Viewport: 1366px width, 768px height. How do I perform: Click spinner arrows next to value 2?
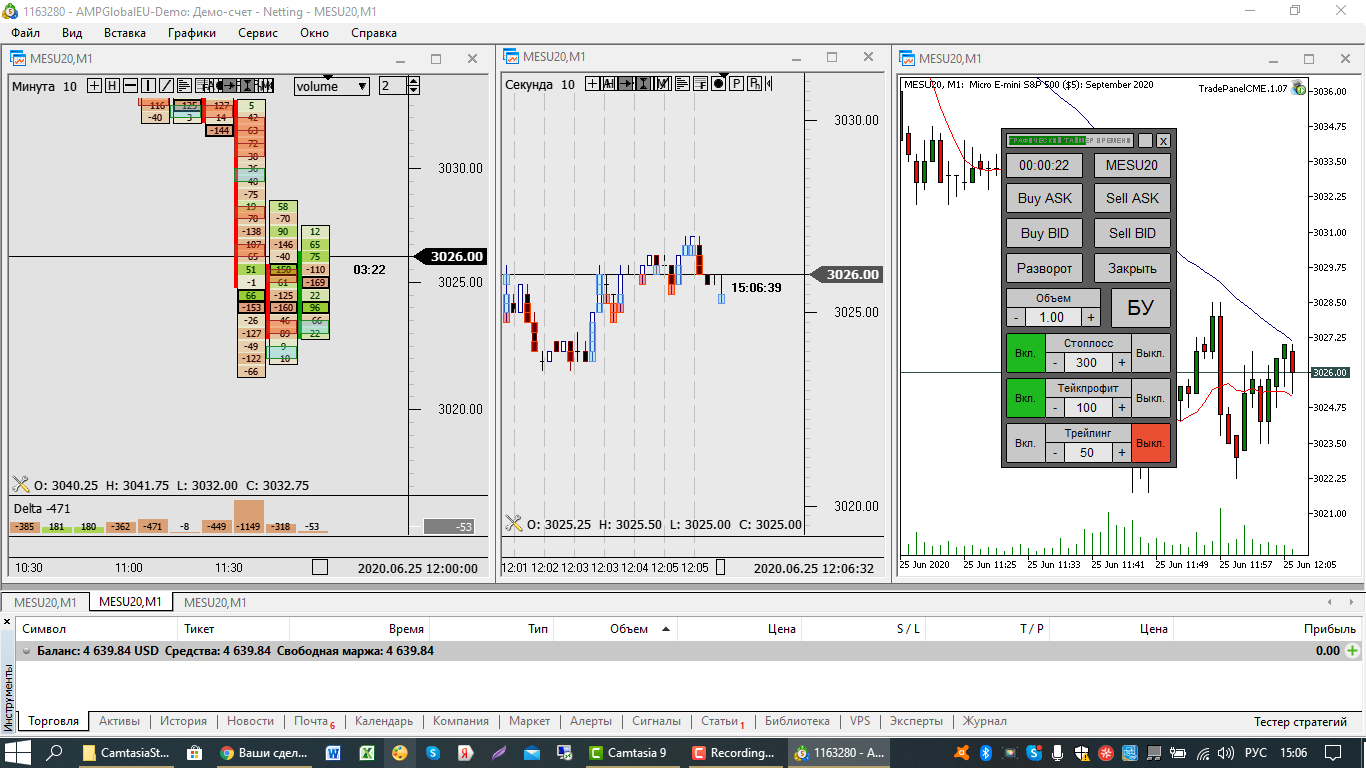[x=414, y=86]
